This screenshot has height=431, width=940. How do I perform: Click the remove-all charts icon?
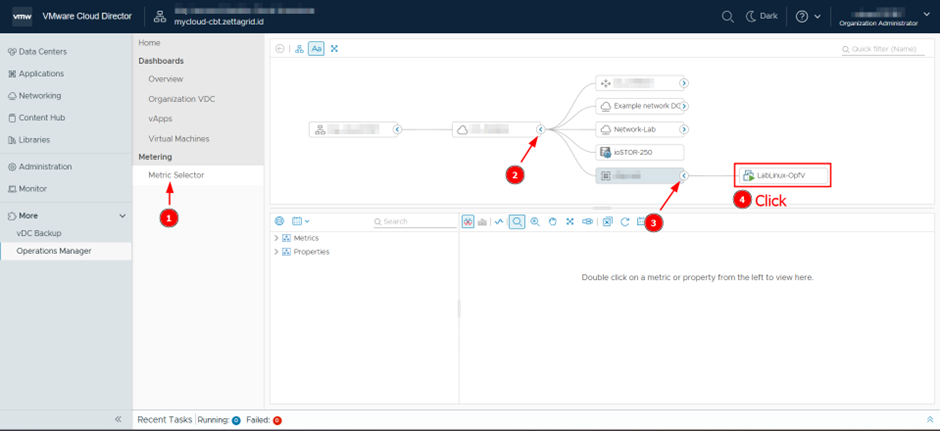607,221
